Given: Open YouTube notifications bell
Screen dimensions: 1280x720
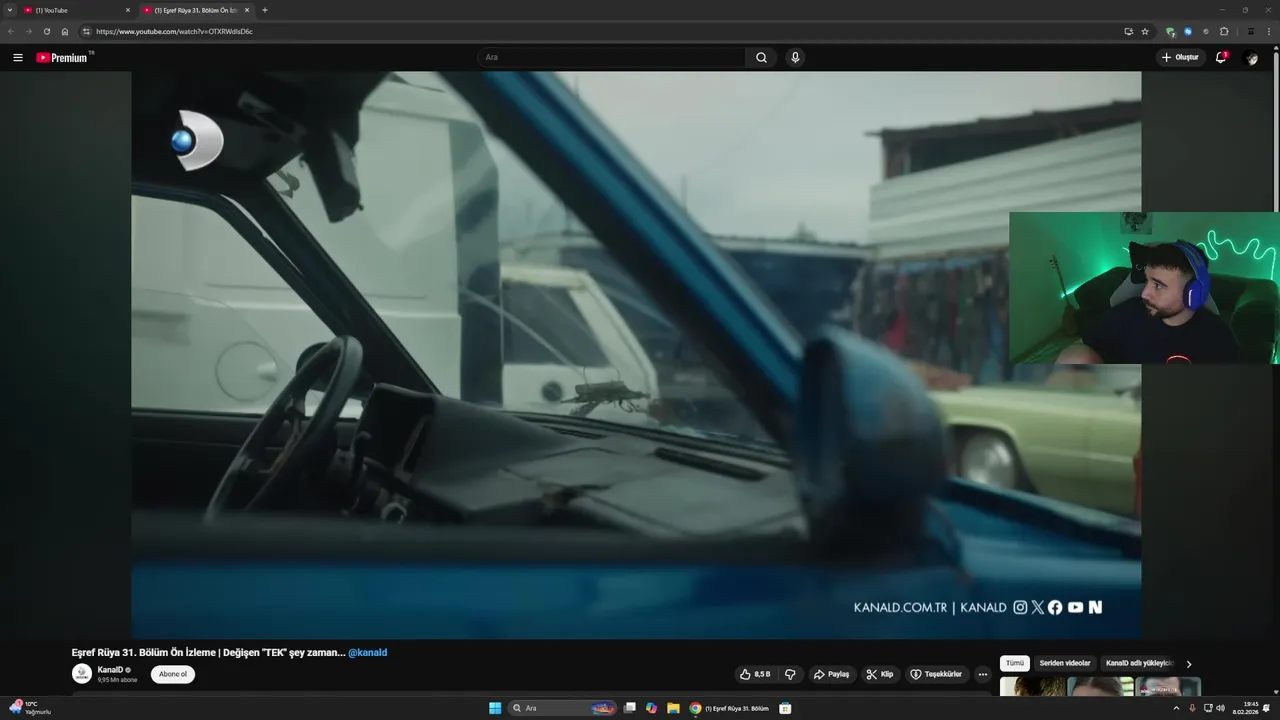Looking at the screenshot, I should [x=1221, y=57].
